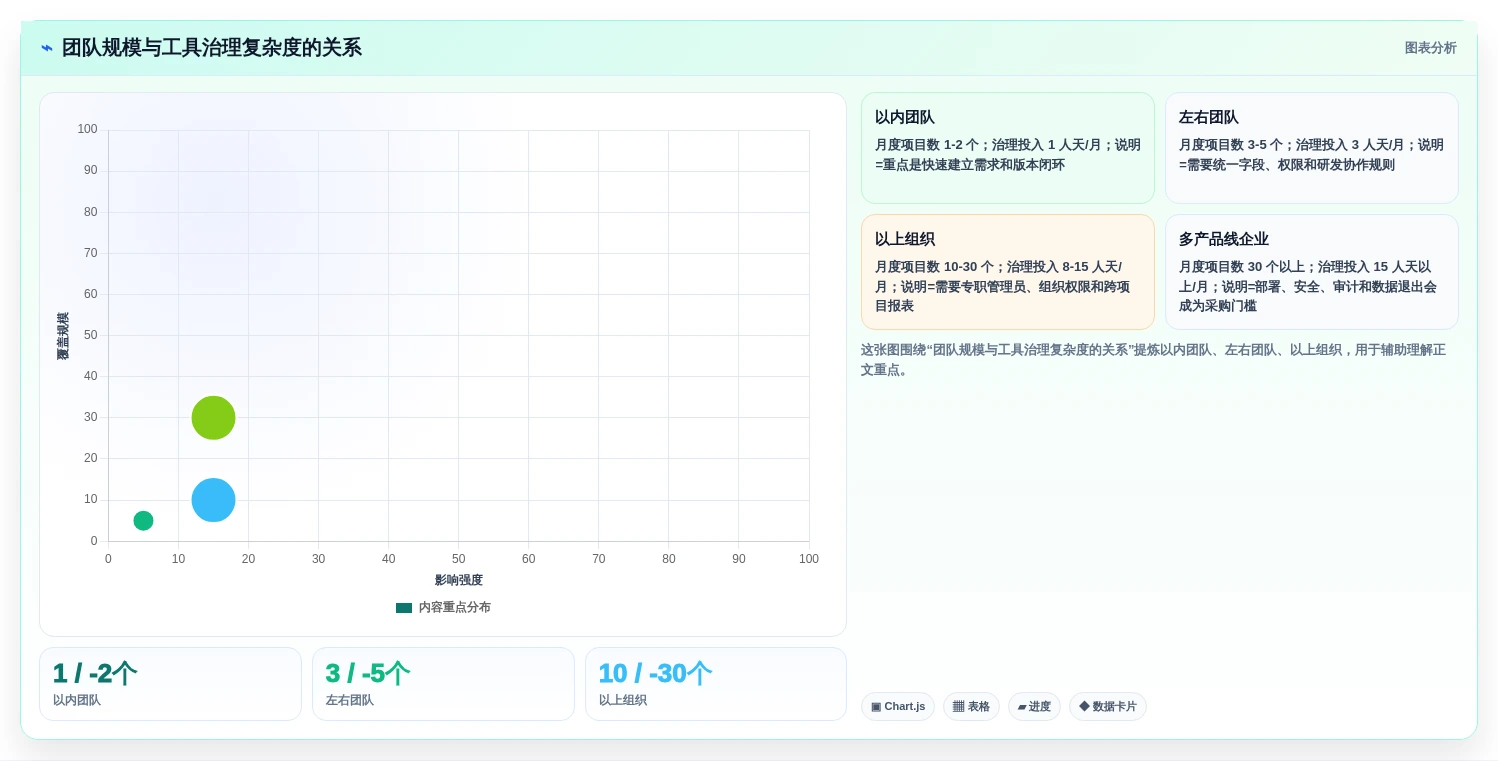
Task: Toggle the 内容重点分布 legend color box
Action: point(404,607)
